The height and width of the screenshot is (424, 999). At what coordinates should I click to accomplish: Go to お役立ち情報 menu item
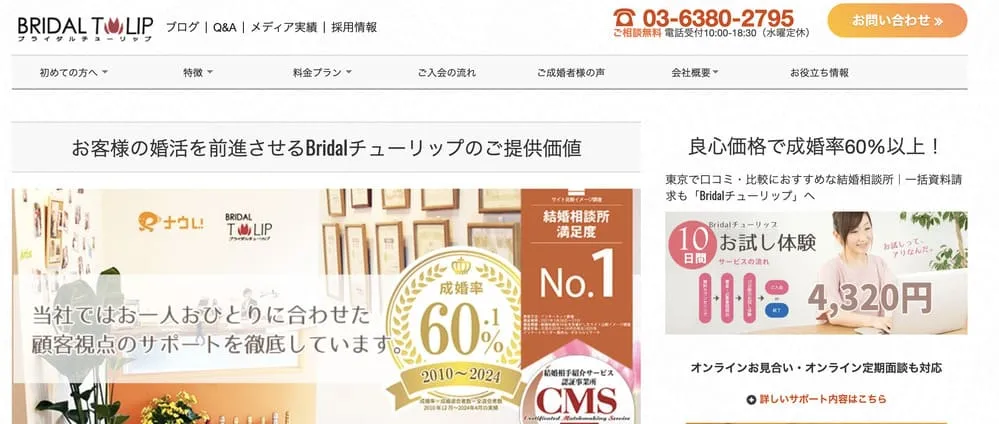(x=819, y=73)
